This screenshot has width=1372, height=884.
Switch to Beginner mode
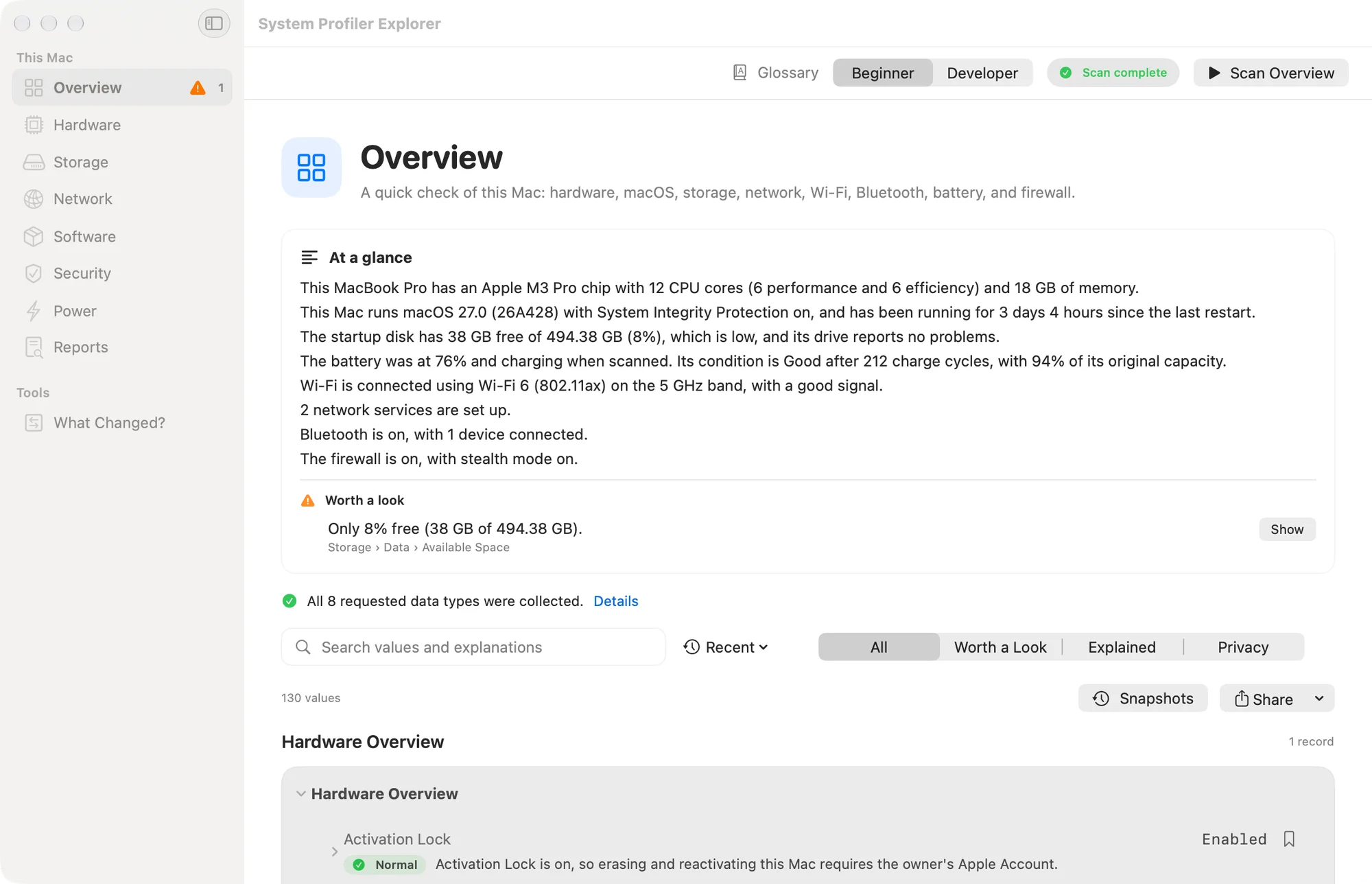[883, 73]
